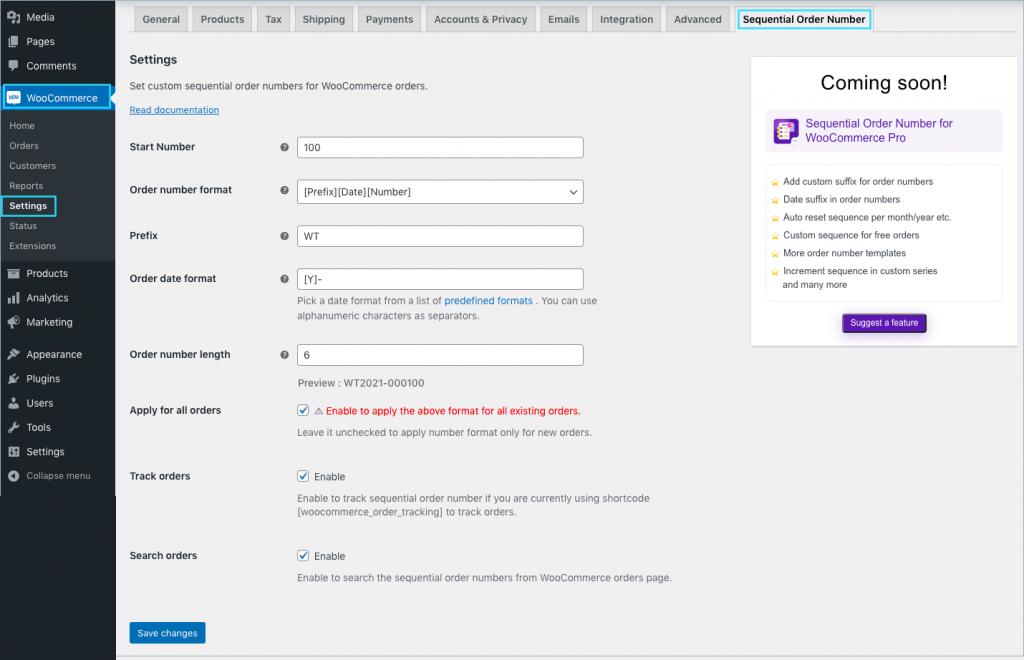This screenshot has width=1024, height=660.
Task: Show help tip for Order number length
Action: 284,354
